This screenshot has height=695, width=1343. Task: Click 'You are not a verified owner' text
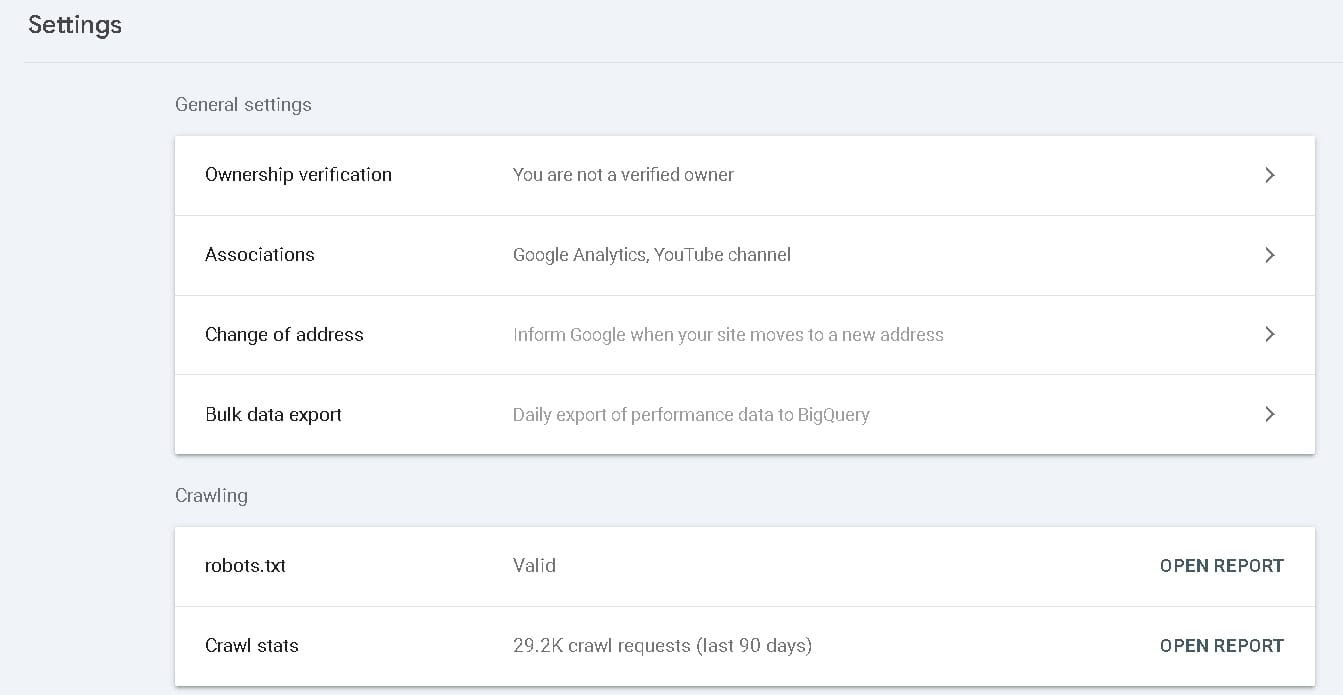click(x=623, y=175)
